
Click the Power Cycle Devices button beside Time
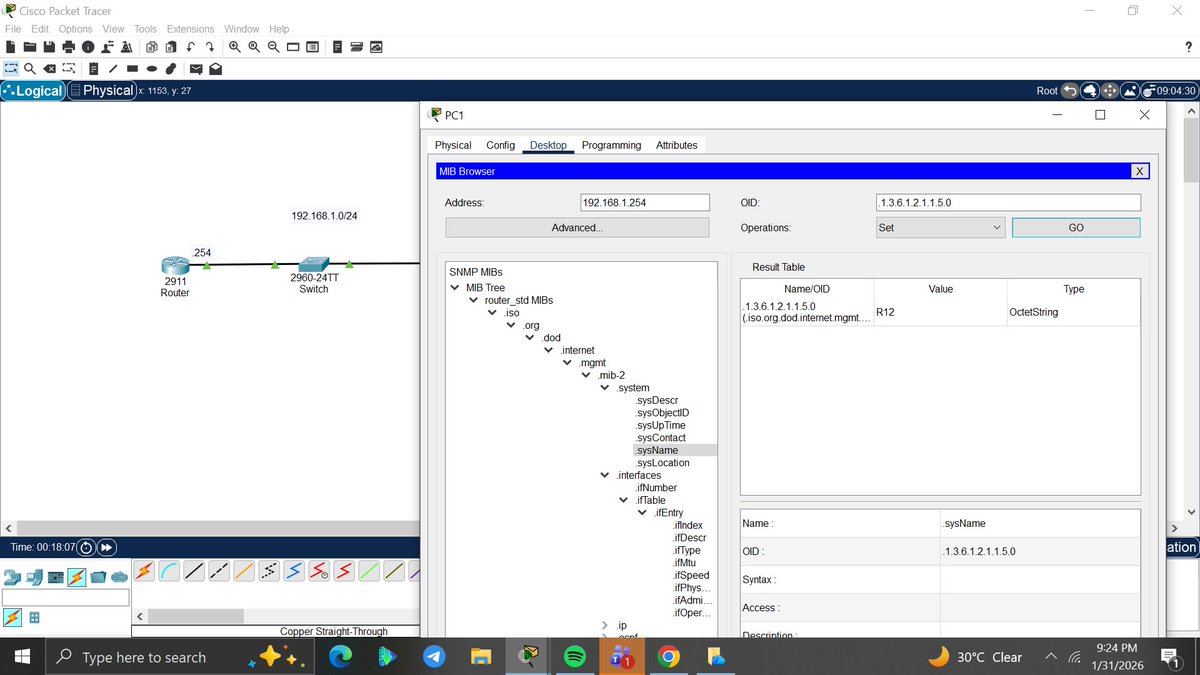[x=86, y=547]
